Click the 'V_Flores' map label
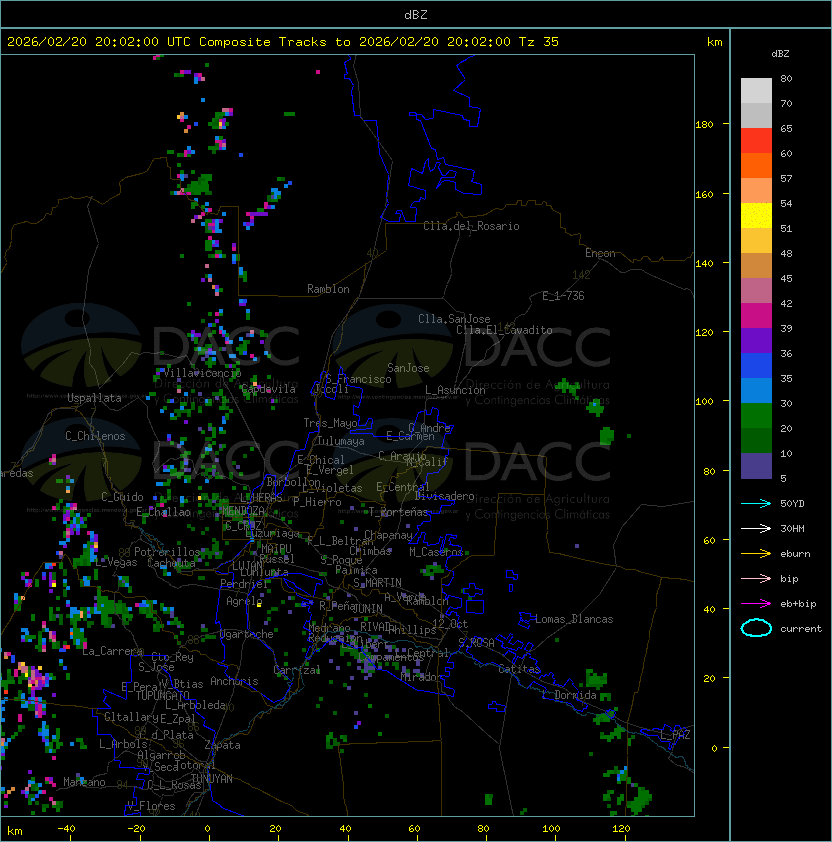This screenshot has height=842, width=832. click(x=151, y=806)
